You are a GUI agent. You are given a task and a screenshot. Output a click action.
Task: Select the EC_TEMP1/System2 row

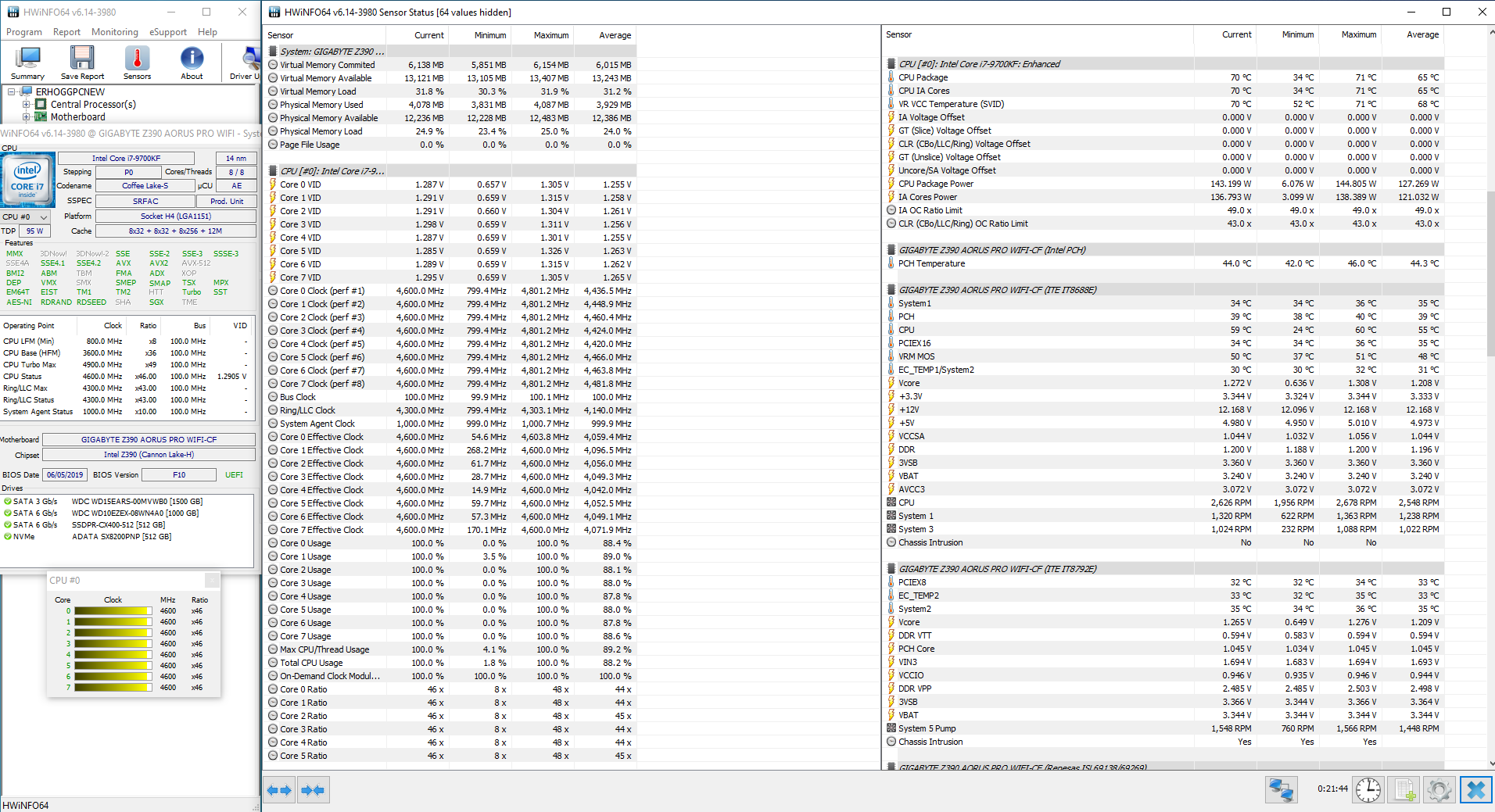click(x=1163, y=370)
